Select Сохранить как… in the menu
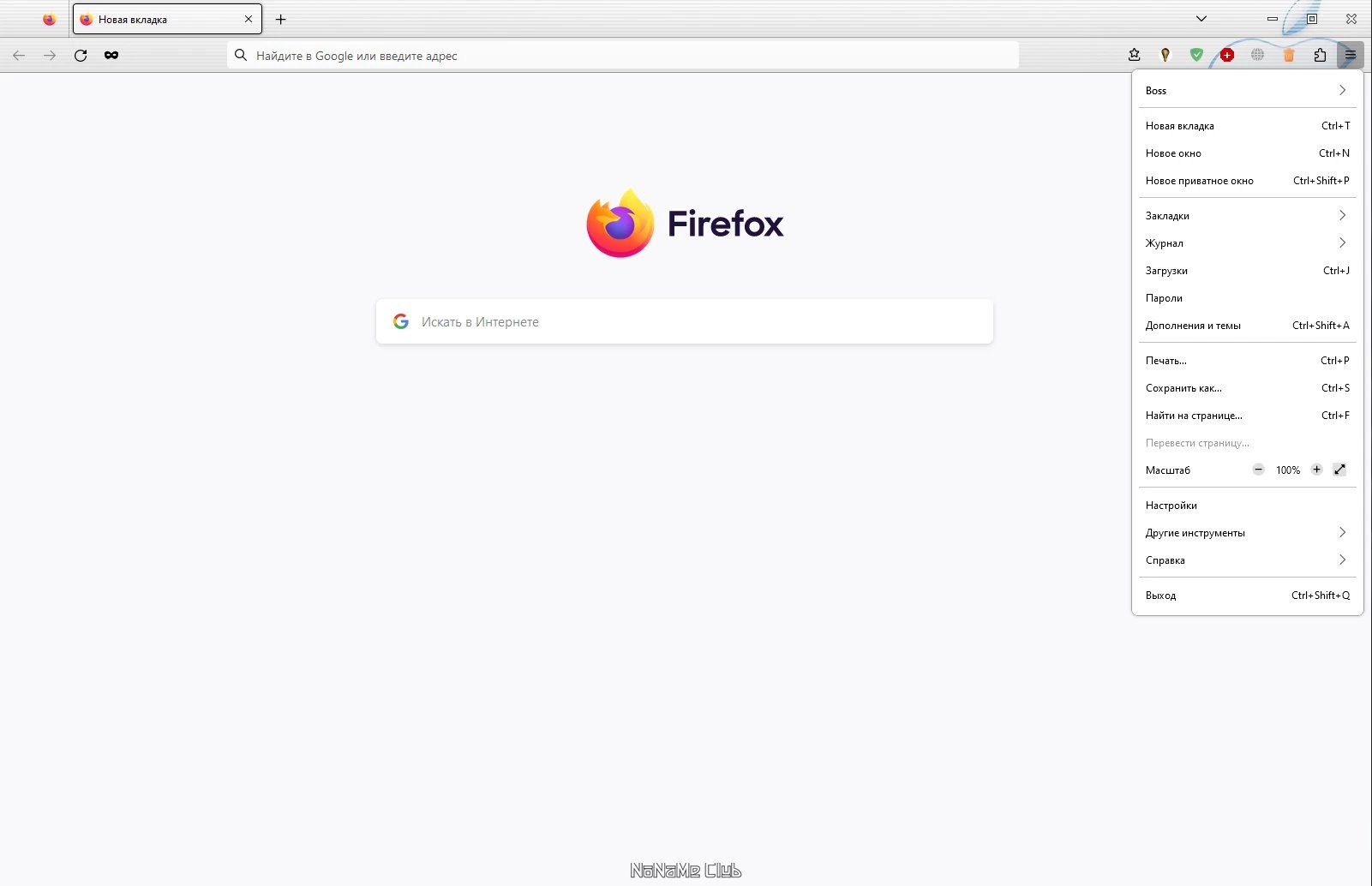 point(1248,388)
